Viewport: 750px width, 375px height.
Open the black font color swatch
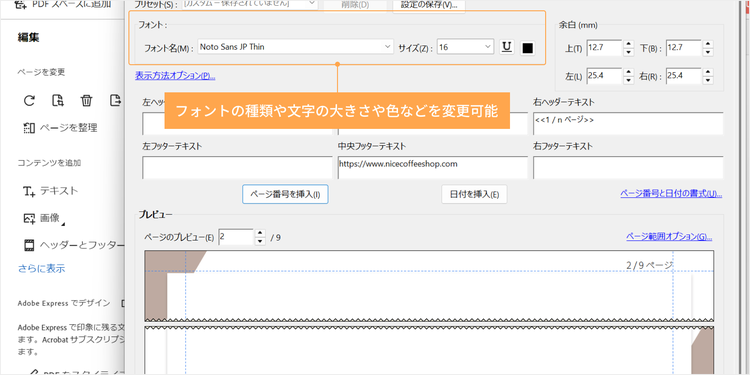click(x=527, y=48)
